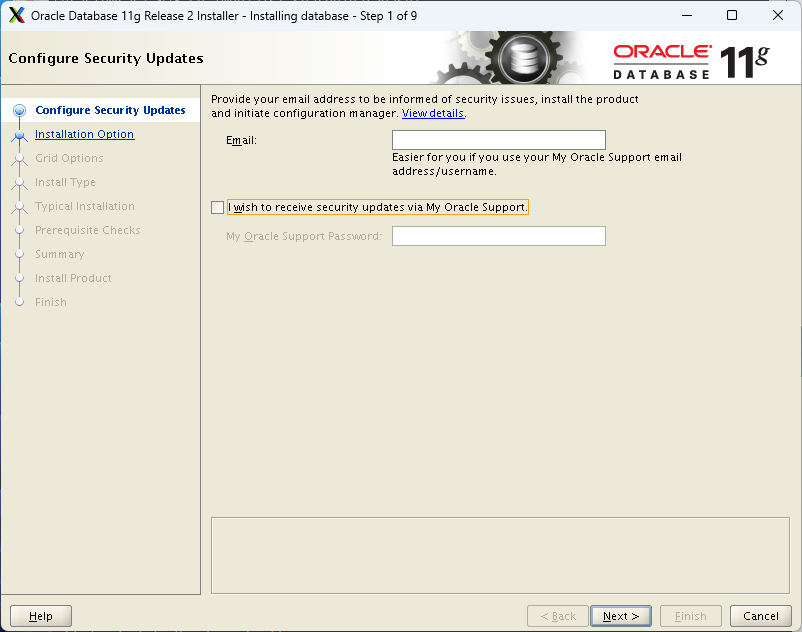Click the Prerequisite Checks step text
Viewport: 802px width, 632px height.
[87, 230]
